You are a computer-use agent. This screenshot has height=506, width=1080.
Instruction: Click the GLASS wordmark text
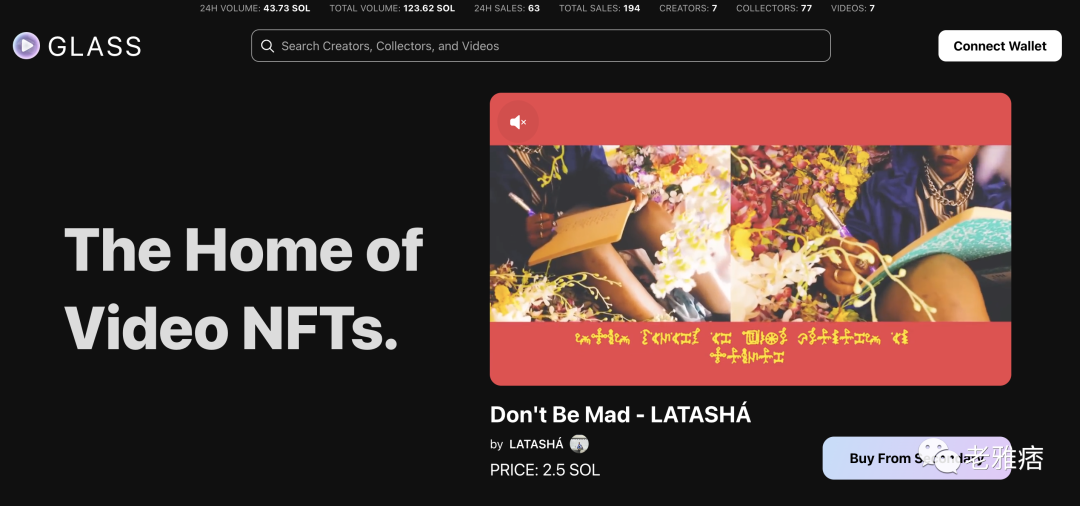(x=94, y=46)
